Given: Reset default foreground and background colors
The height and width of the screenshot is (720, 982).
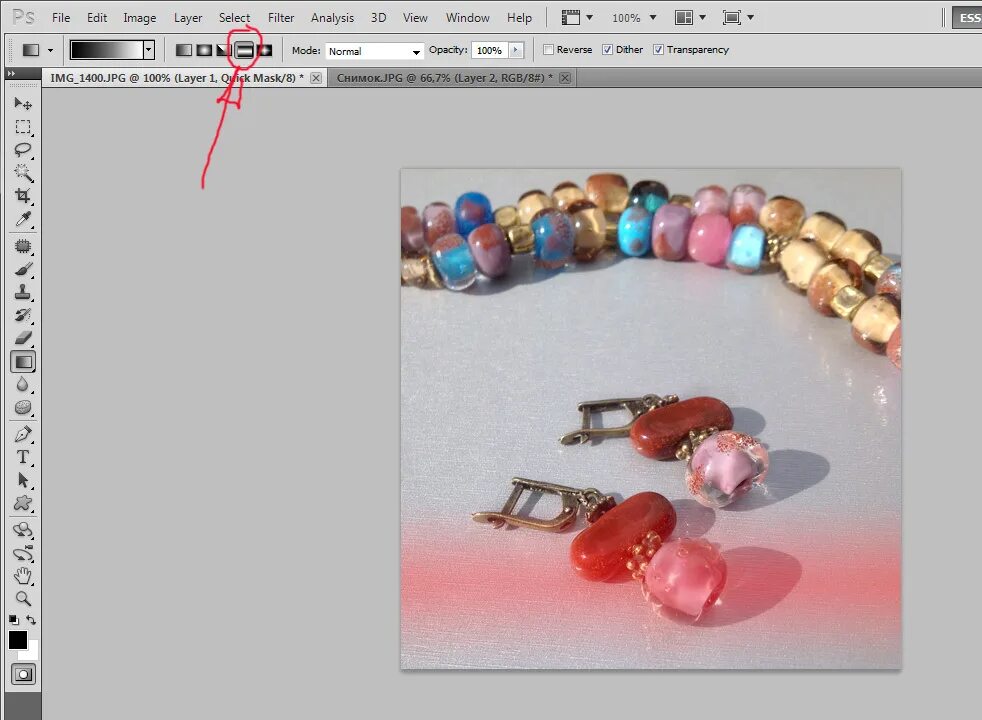Looking at the screenshot, I should (13, 619).
